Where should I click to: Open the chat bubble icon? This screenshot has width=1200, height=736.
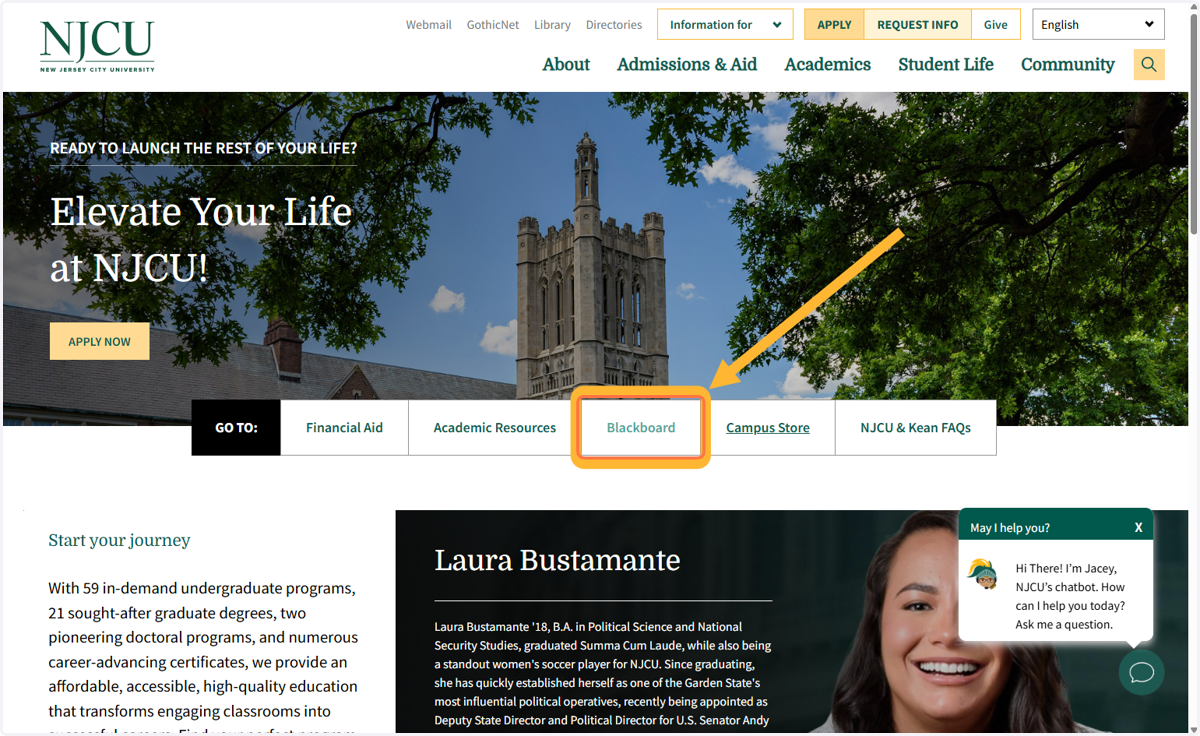pos(1142,672)
